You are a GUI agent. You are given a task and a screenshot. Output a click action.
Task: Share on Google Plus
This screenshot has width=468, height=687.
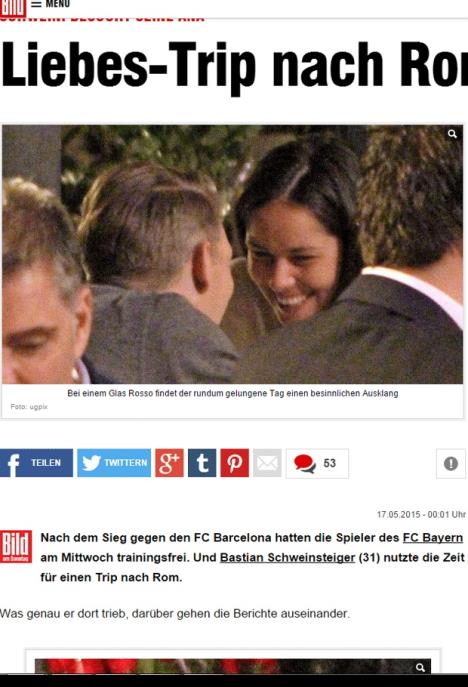click(x=169, y=463)
